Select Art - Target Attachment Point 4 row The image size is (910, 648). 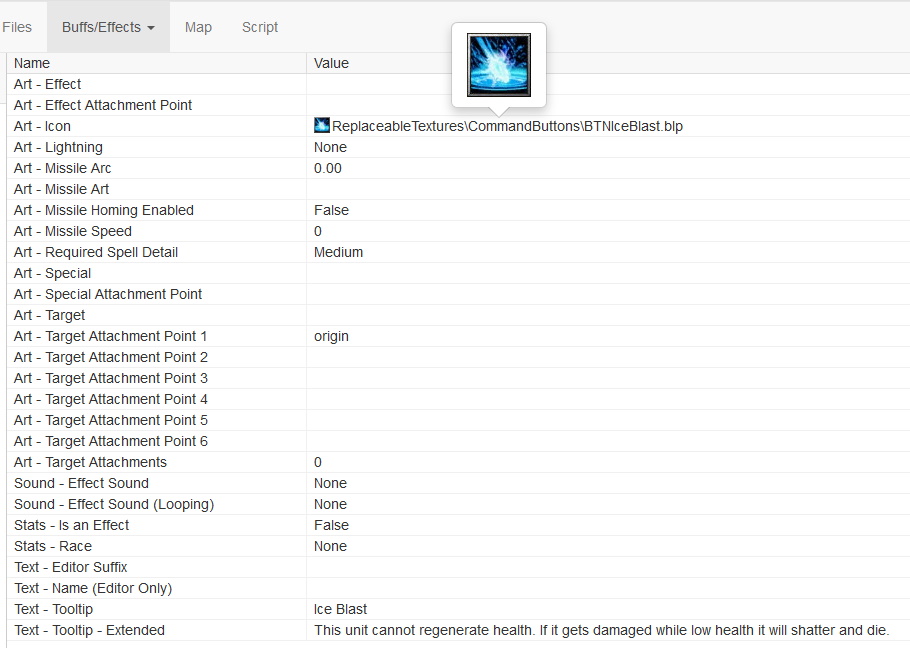point(458,399)
